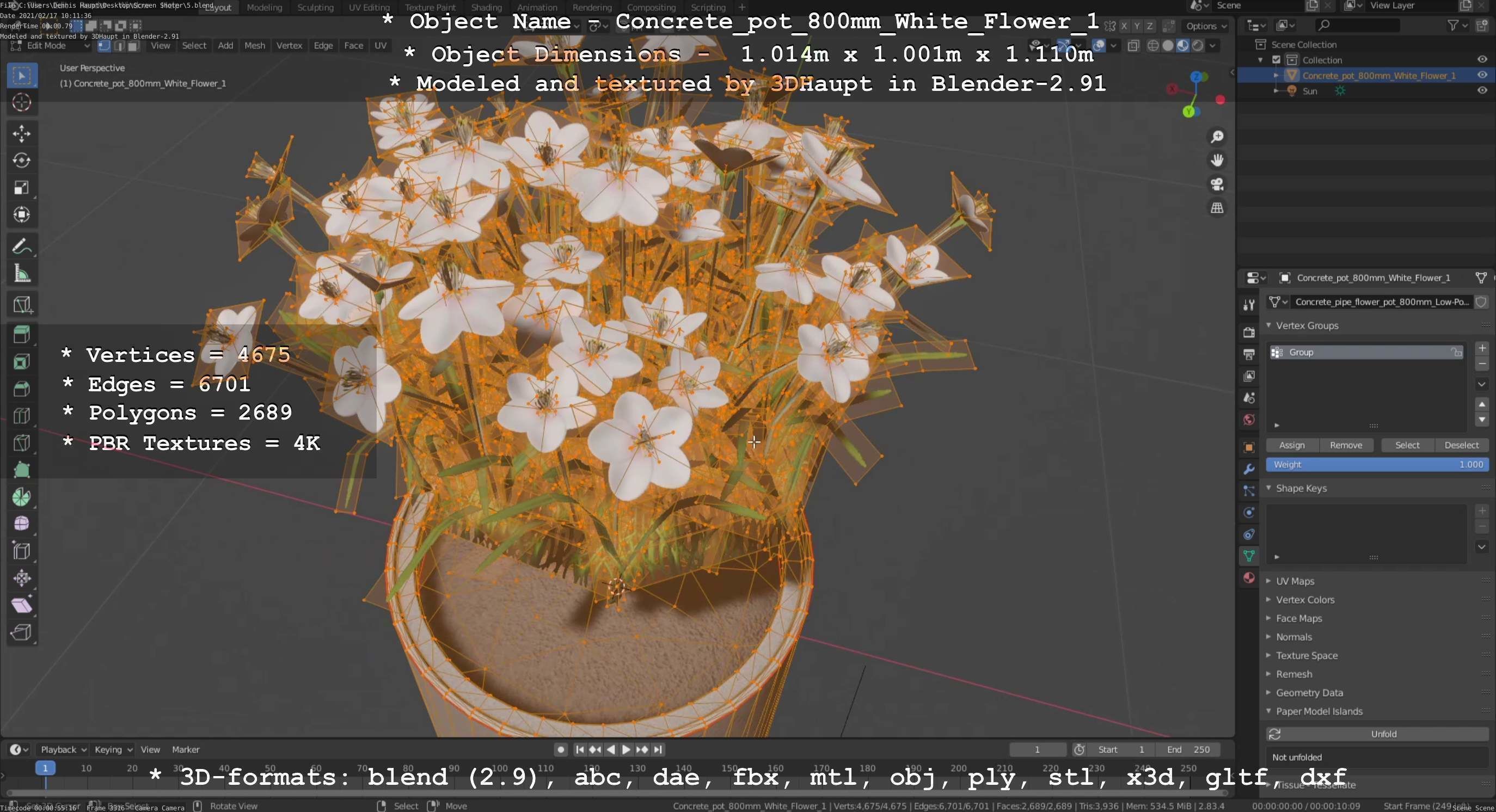Select the Spin tool
The image size is (1496, 812).
click(21, 497)
